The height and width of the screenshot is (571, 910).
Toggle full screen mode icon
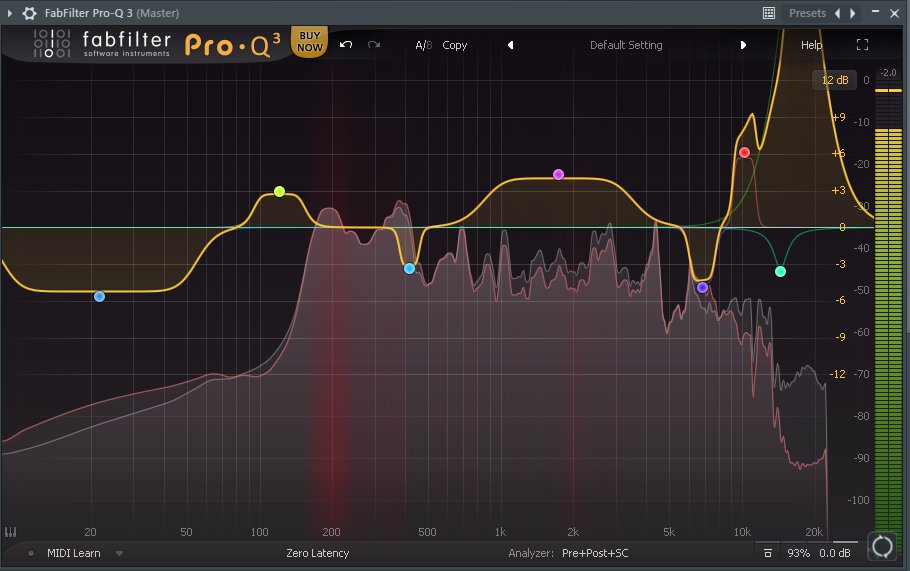point(862,45)
